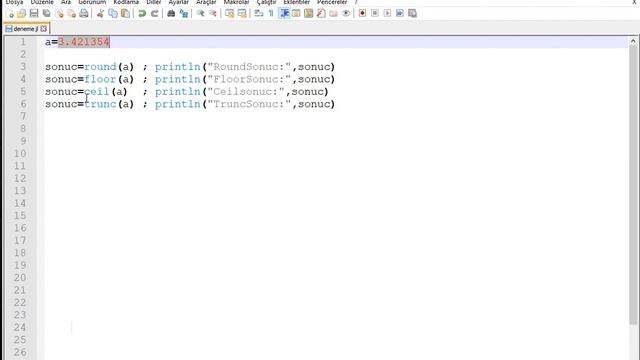Click the string "TruncSonuc:" on line 6

coord(249,104)
